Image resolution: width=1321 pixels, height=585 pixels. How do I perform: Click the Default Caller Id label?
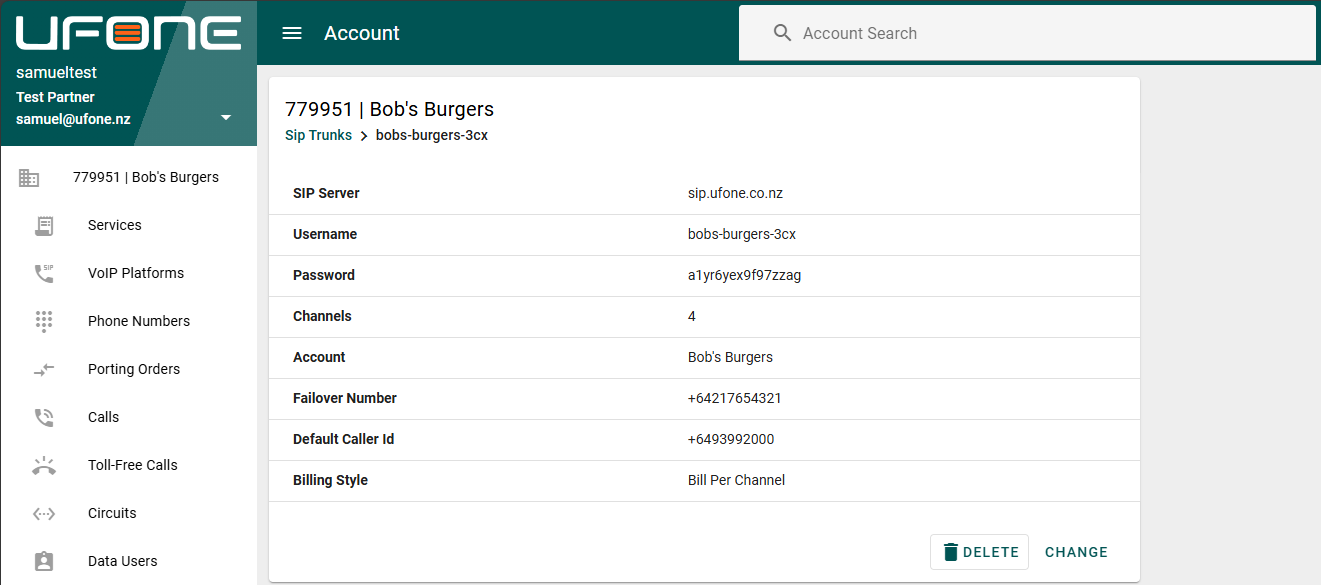pos(343,439)
